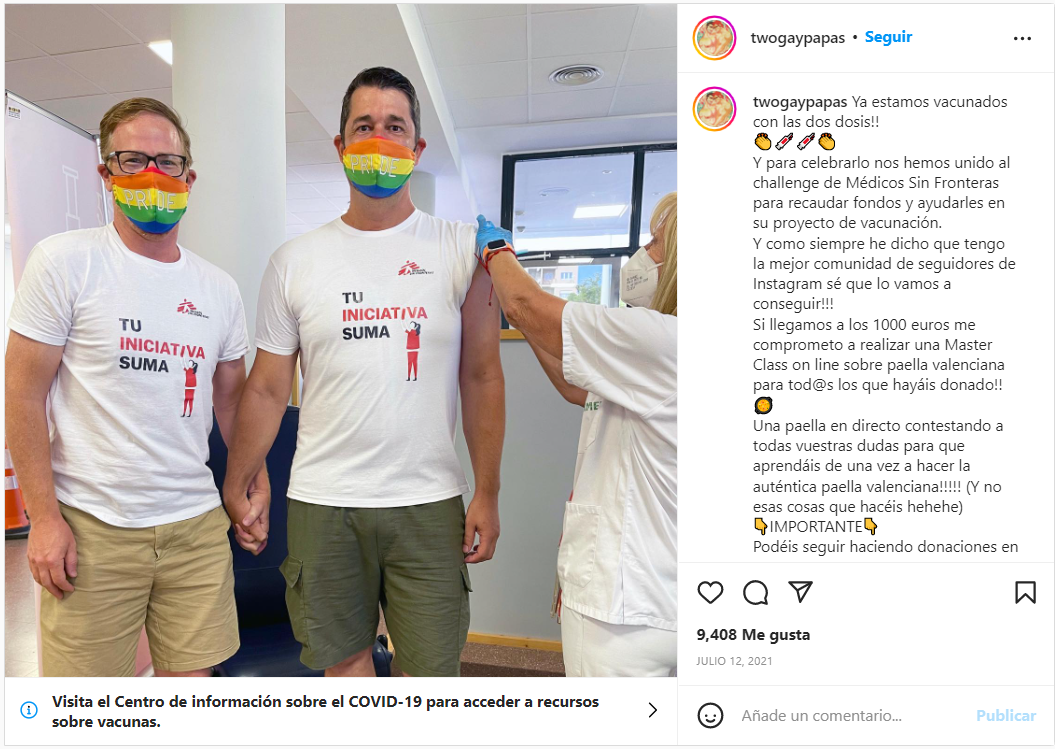1055x749 pixels.
Task: Like the post with the heart icon
Action: (x=710, y=592)
